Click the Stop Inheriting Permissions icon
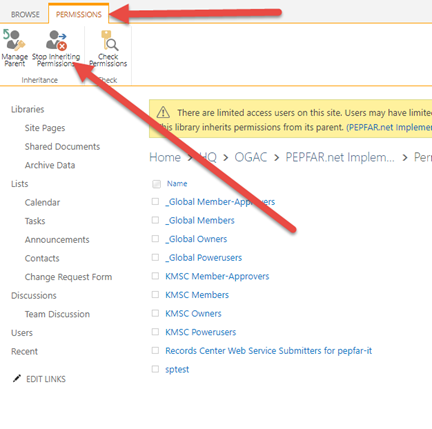432x429 pixels. coord(56,40)
